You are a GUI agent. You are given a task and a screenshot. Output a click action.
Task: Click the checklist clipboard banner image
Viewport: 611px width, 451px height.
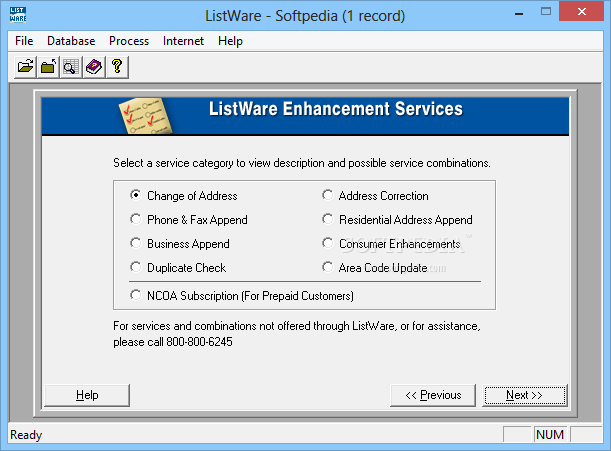point(145,116)
